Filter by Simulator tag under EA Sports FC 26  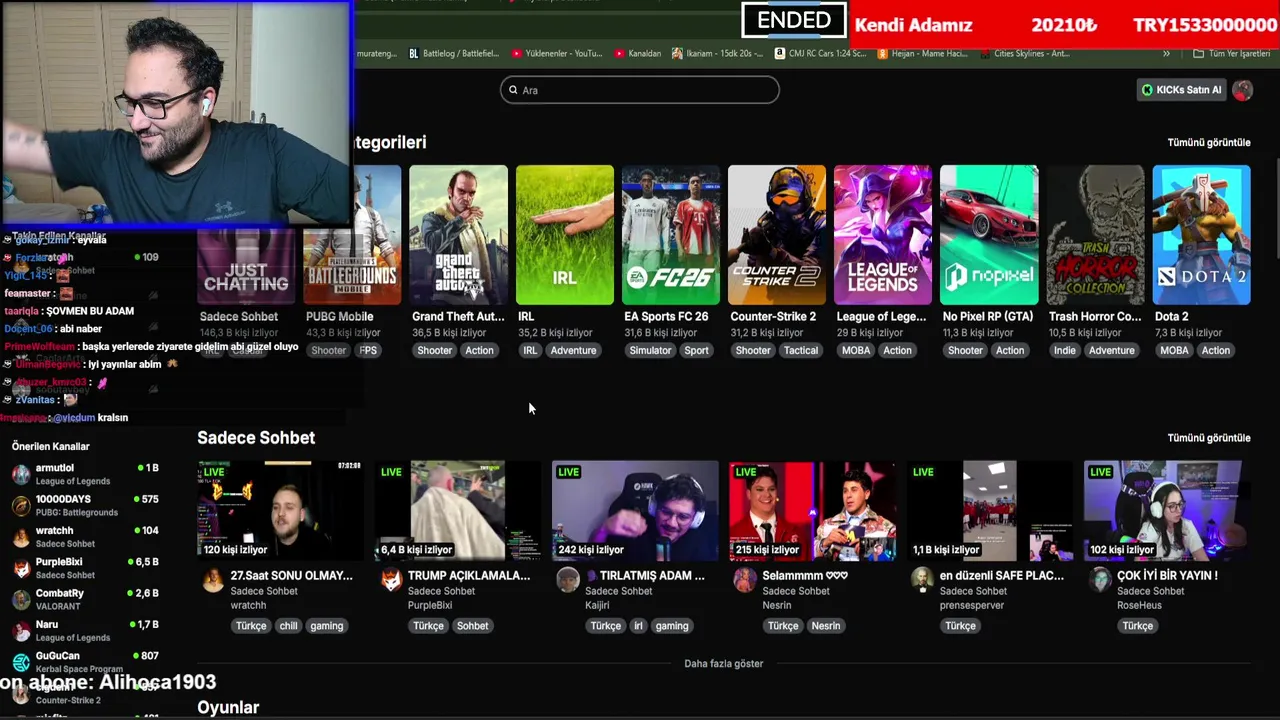[650, 350]
